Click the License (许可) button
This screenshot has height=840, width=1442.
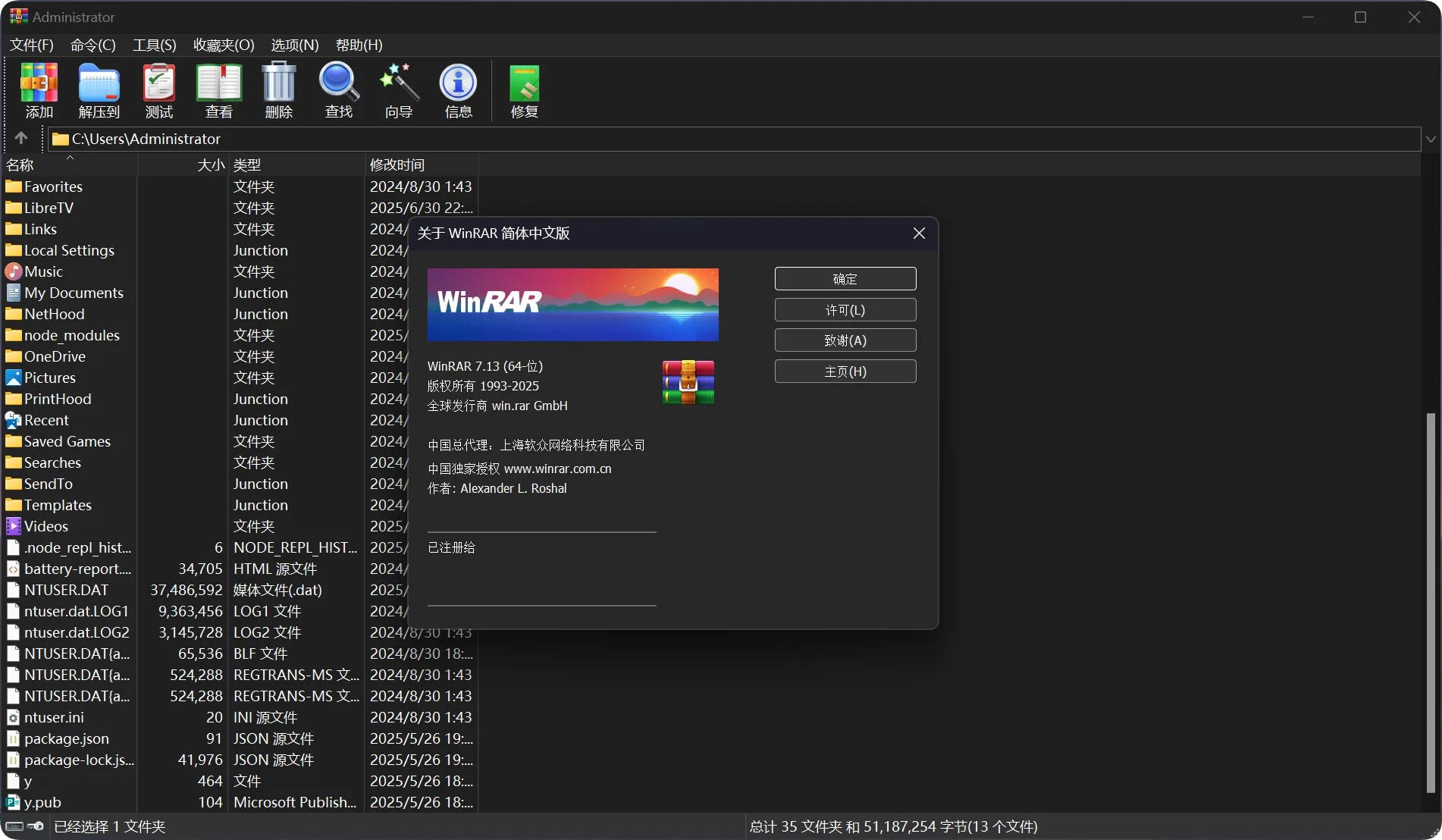tap(845, 310)
